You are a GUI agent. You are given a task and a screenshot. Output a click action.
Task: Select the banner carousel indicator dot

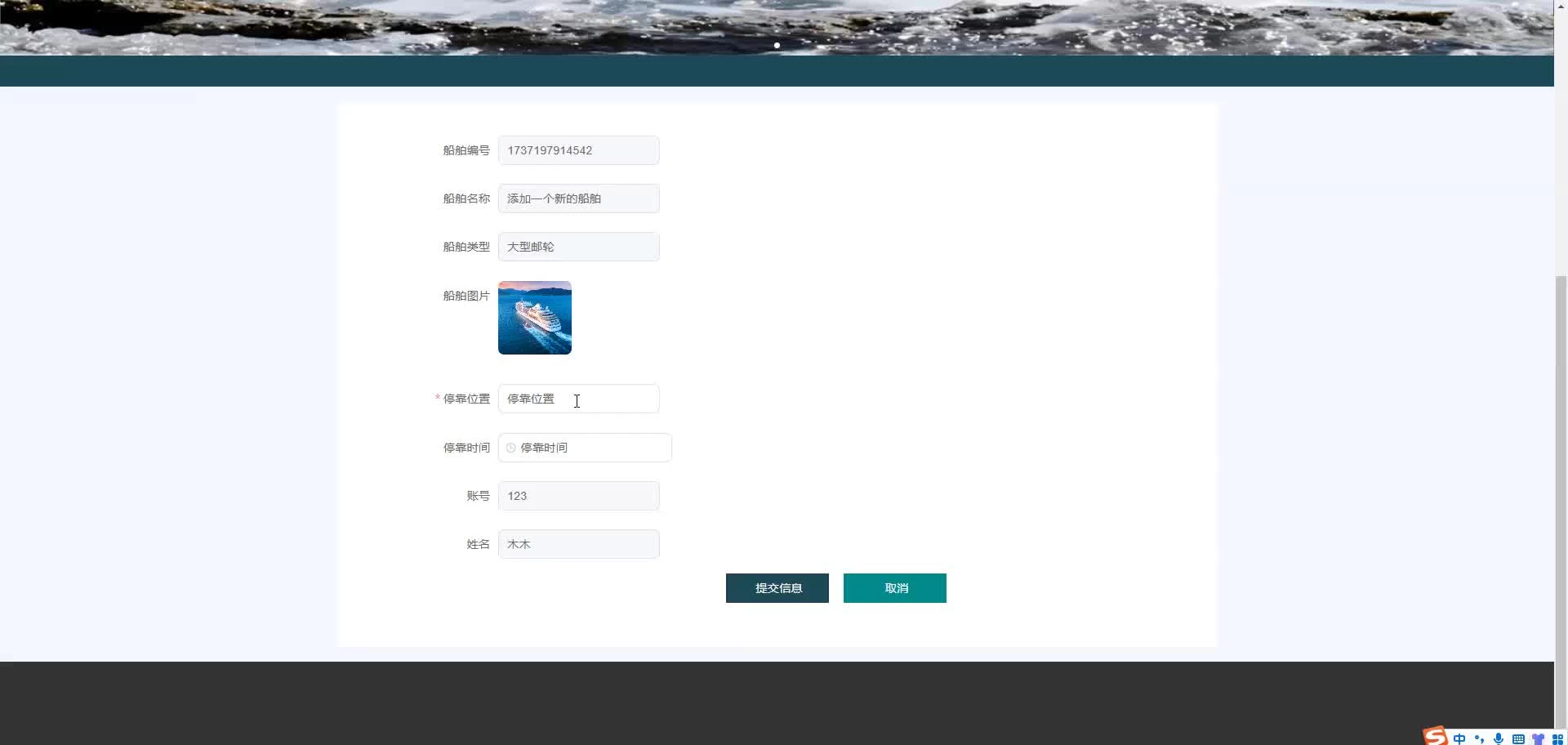click(777, 46)
